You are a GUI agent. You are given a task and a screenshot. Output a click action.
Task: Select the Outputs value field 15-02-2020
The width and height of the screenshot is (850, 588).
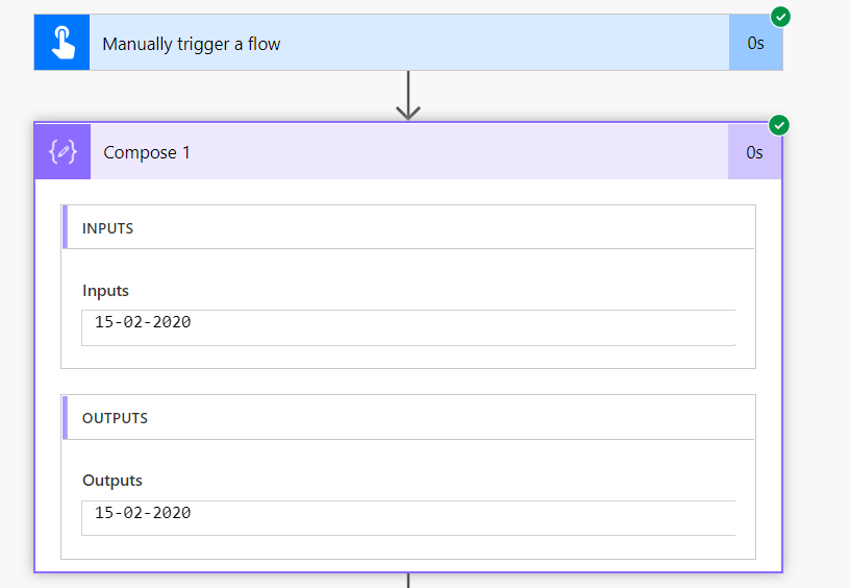(x=408, y=518)
